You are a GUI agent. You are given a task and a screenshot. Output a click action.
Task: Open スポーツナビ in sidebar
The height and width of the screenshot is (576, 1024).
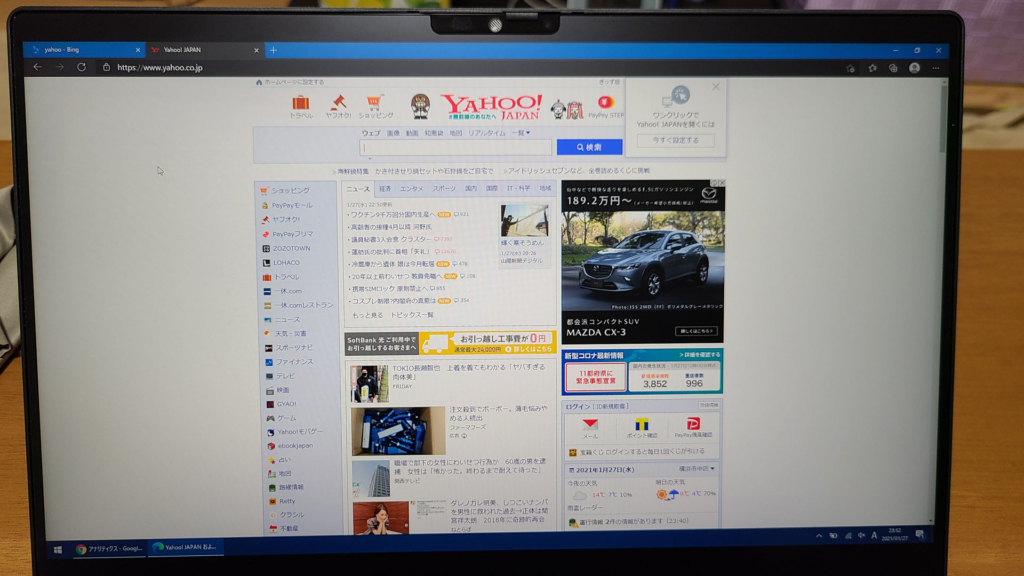pyautogui.click(x=293, y=348)
